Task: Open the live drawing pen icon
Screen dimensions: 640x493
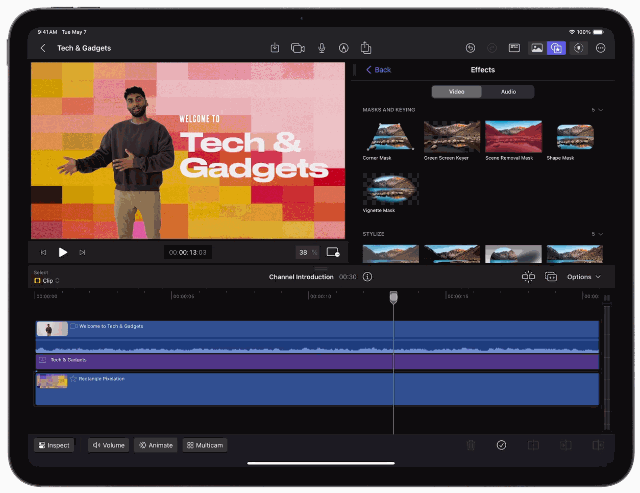Action: tap(344, 48)
